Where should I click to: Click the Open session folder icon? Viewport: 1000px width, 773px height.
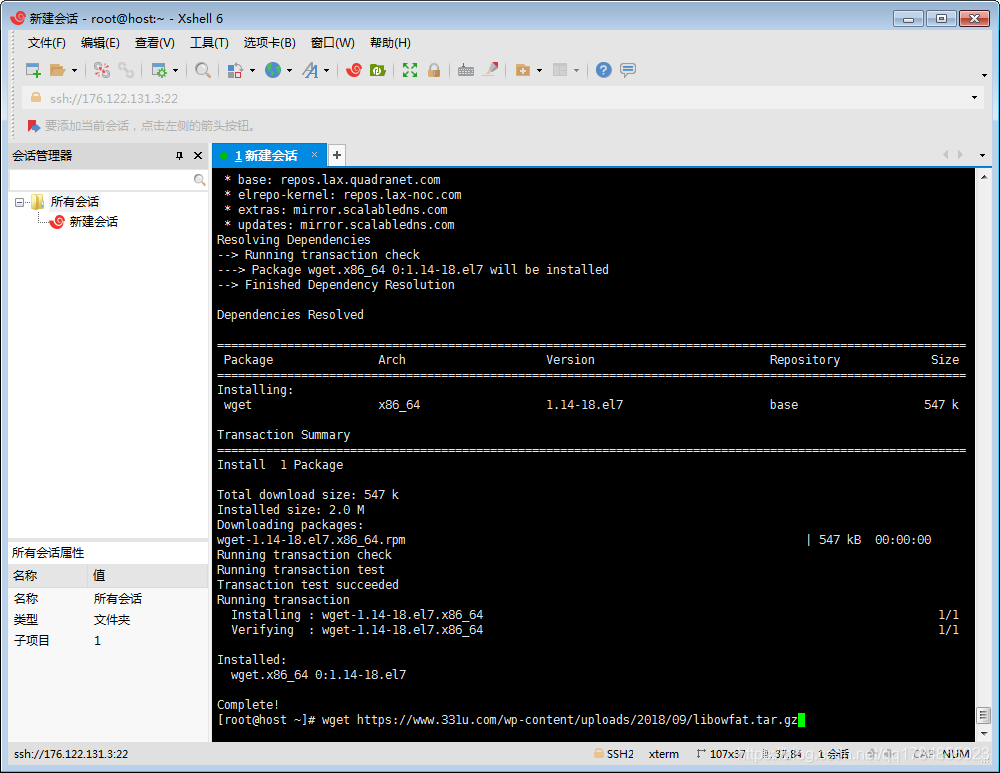click(x=57, y=70)
